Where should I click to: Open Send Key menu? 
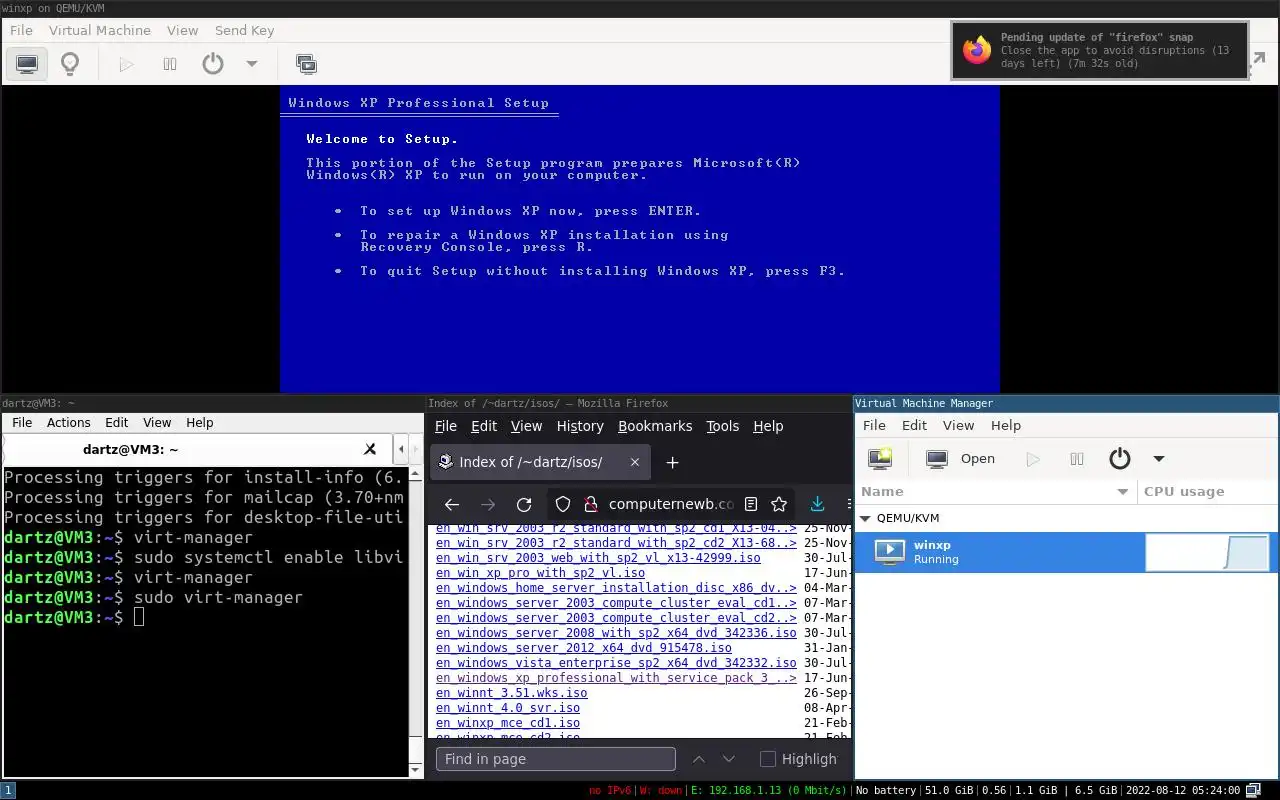pos(244,30)
